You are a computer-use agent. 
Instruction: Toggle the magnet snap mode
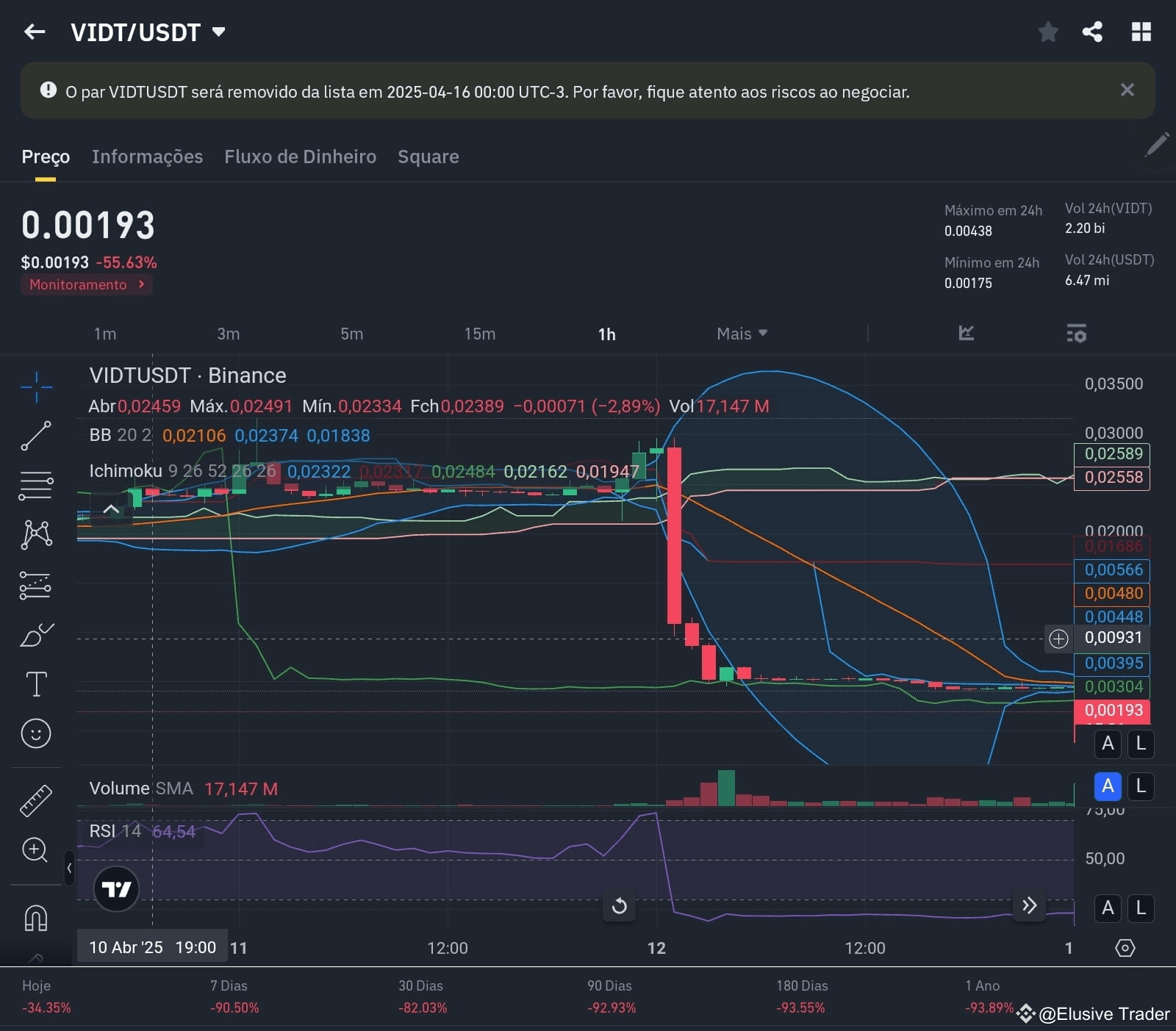(36, 918)
